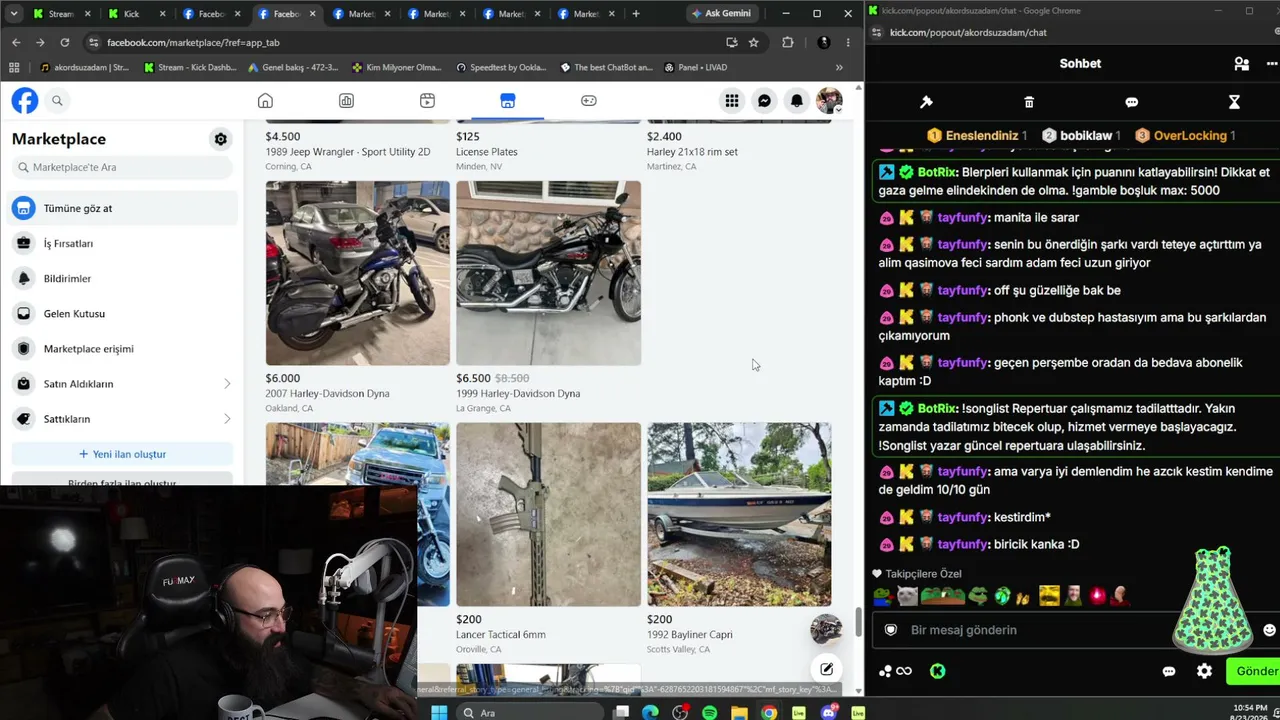1280x720 pixels.
Task: Open the Kim Milyoner Olmak bookmark
Action: pyautogui.click(x=397, y=67)
